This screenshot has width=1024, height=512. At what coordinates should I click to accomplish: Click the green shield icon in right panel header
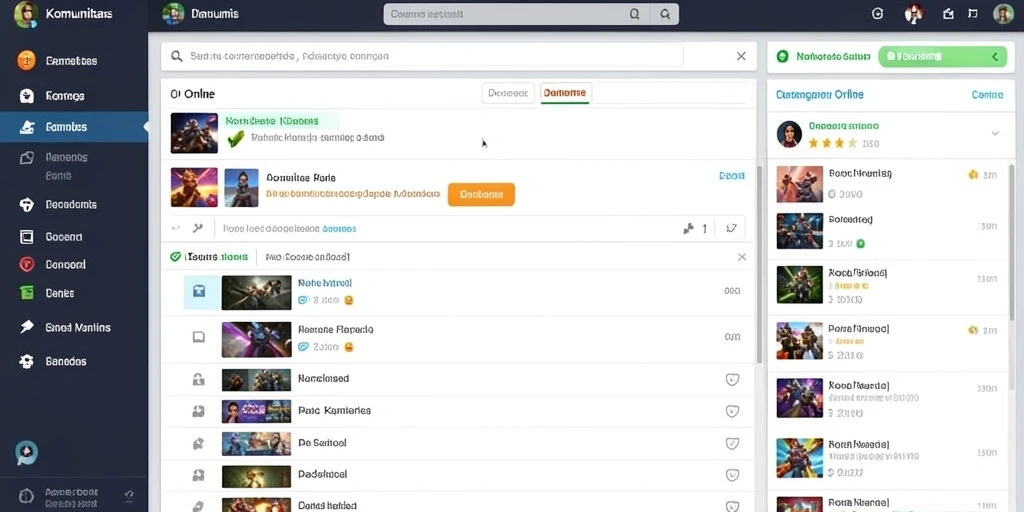pos(782,57)
